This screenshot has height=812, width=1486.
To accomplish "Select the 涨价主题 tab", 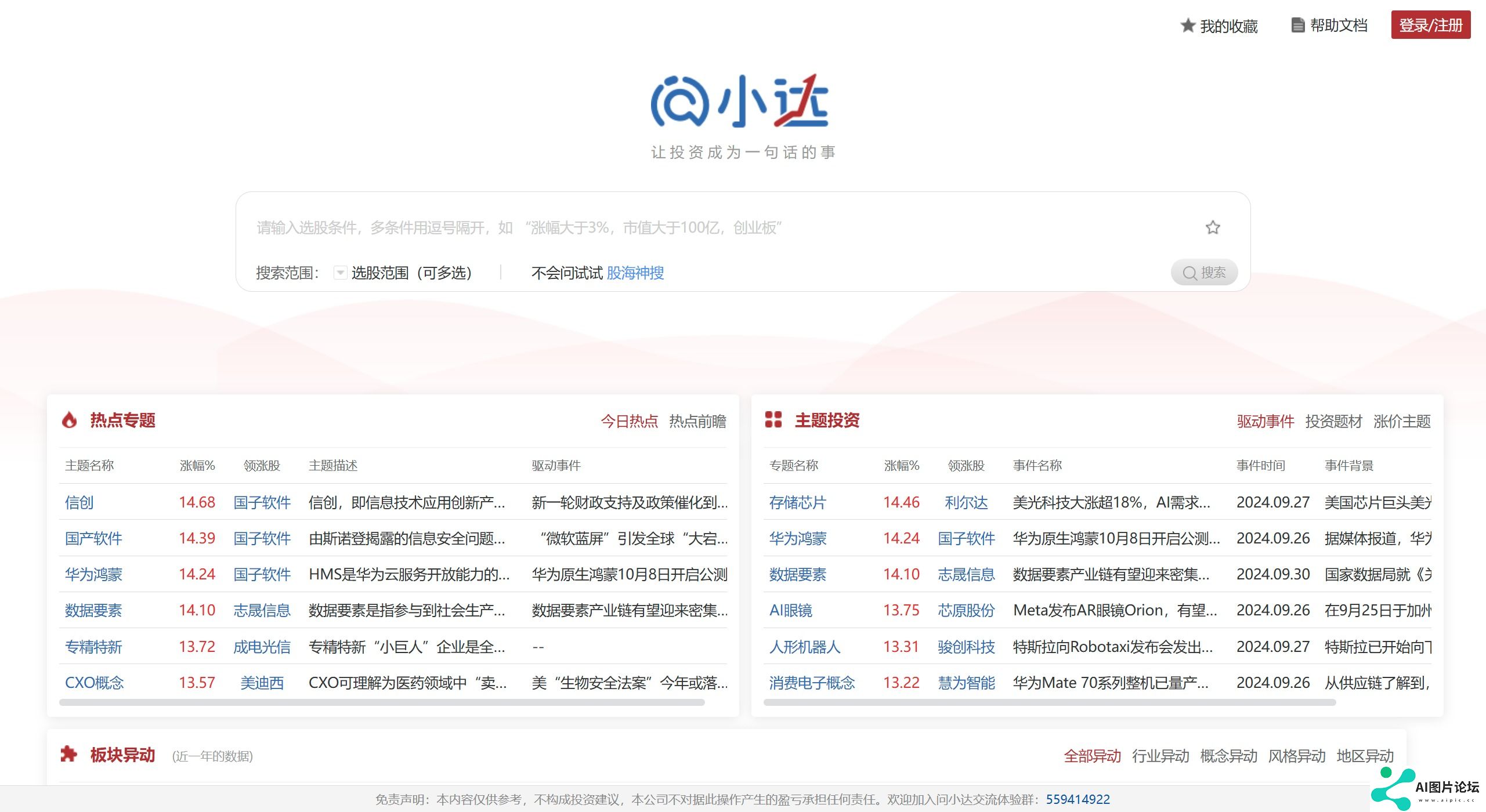I will pos(1402,421).
